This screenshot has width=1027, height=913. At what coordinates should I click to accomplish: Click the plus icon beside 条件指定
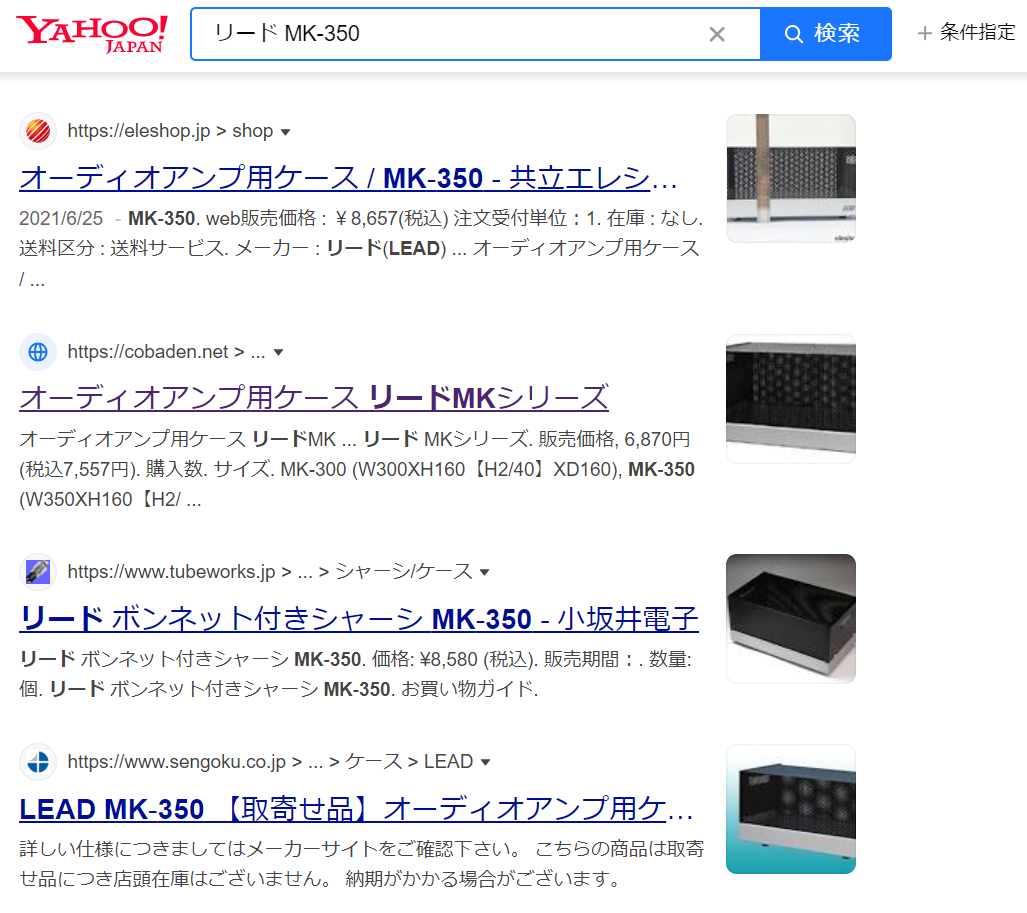(924, 33)
